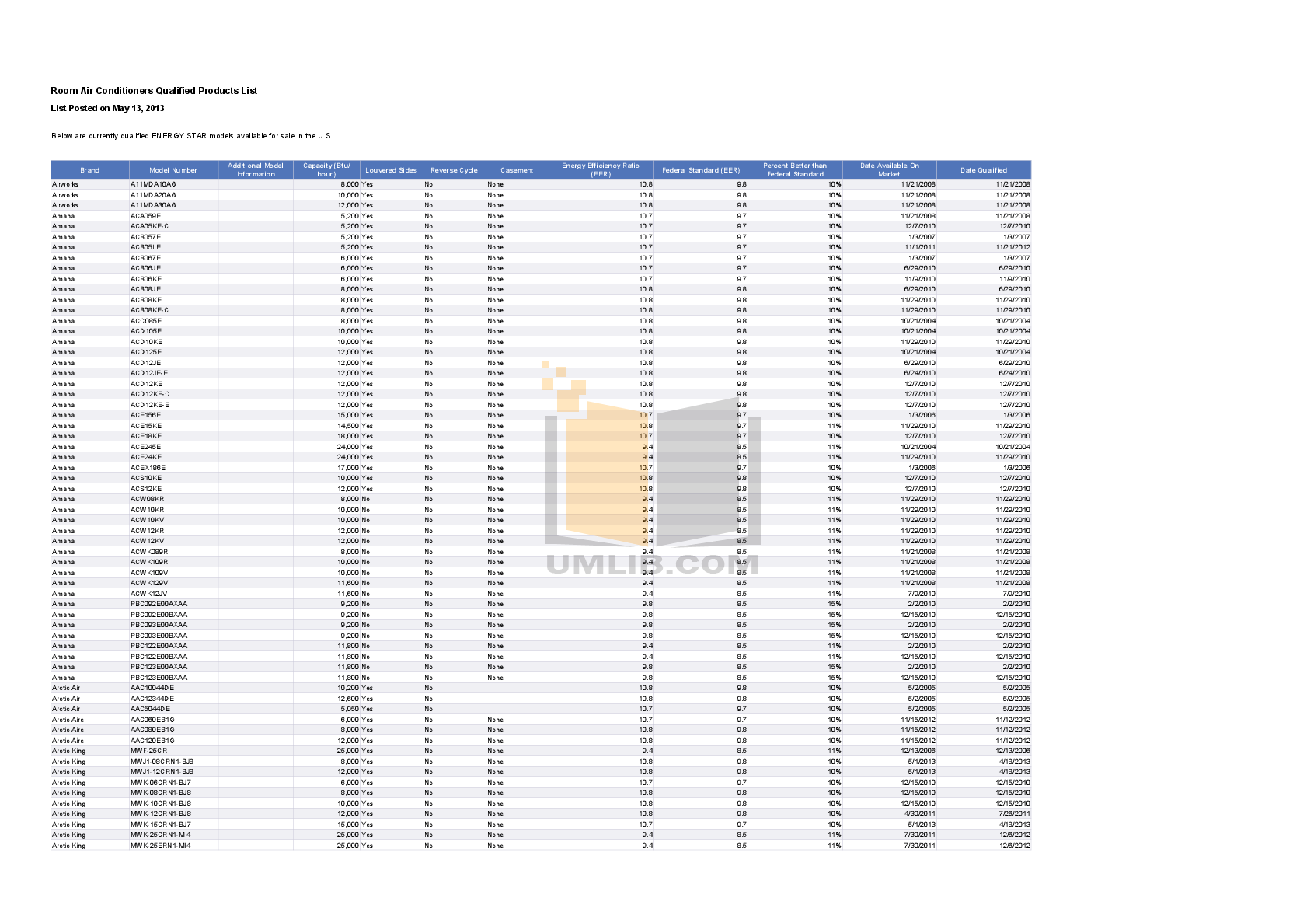Viewport: 1307px width, 924px height.
Task: Click the List Posted on May 13, 2013 subtitle
Action: click(107, 109)
